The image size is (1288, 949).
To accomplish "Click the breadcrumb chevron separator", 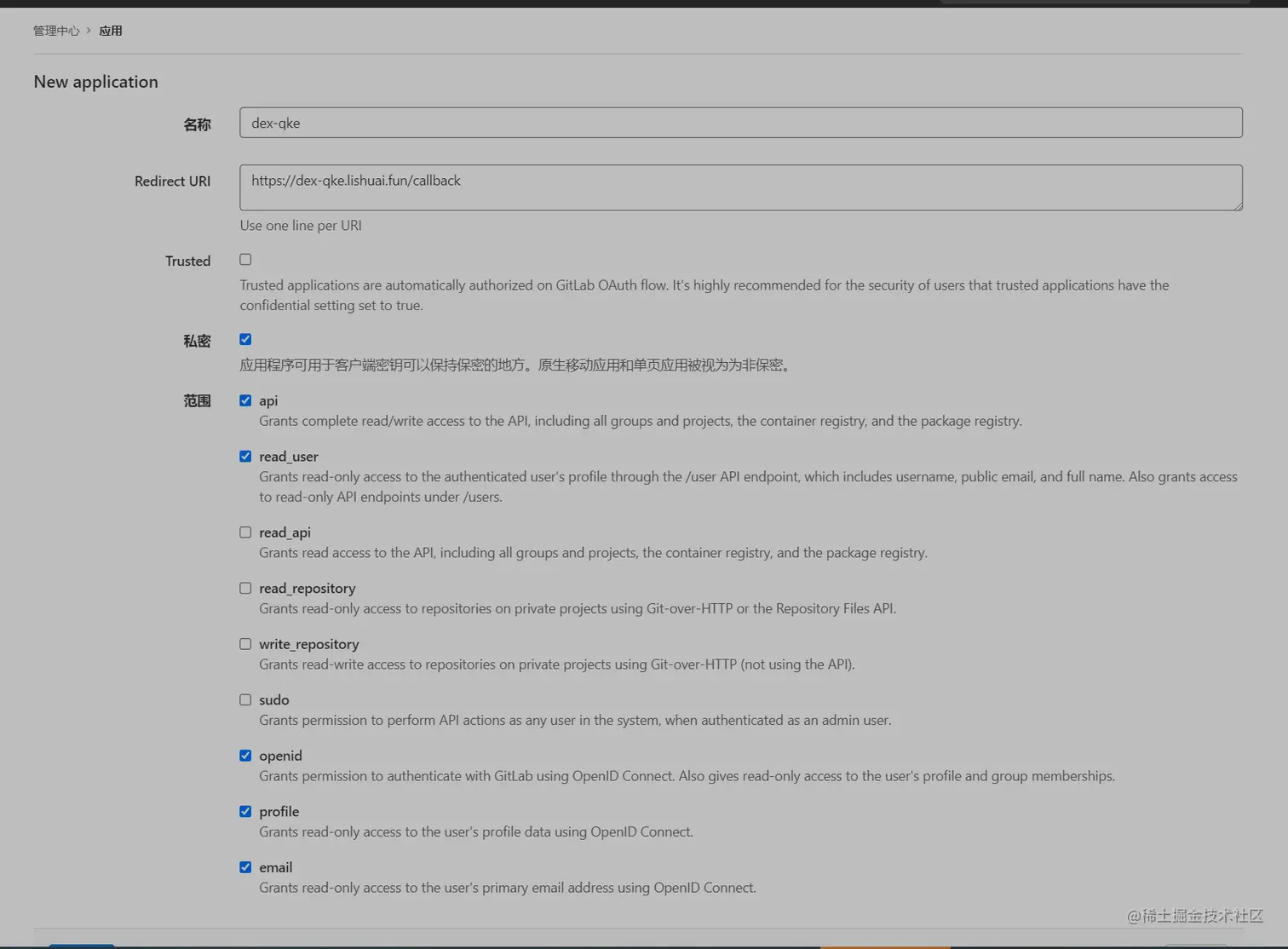I will coord(89,31).
